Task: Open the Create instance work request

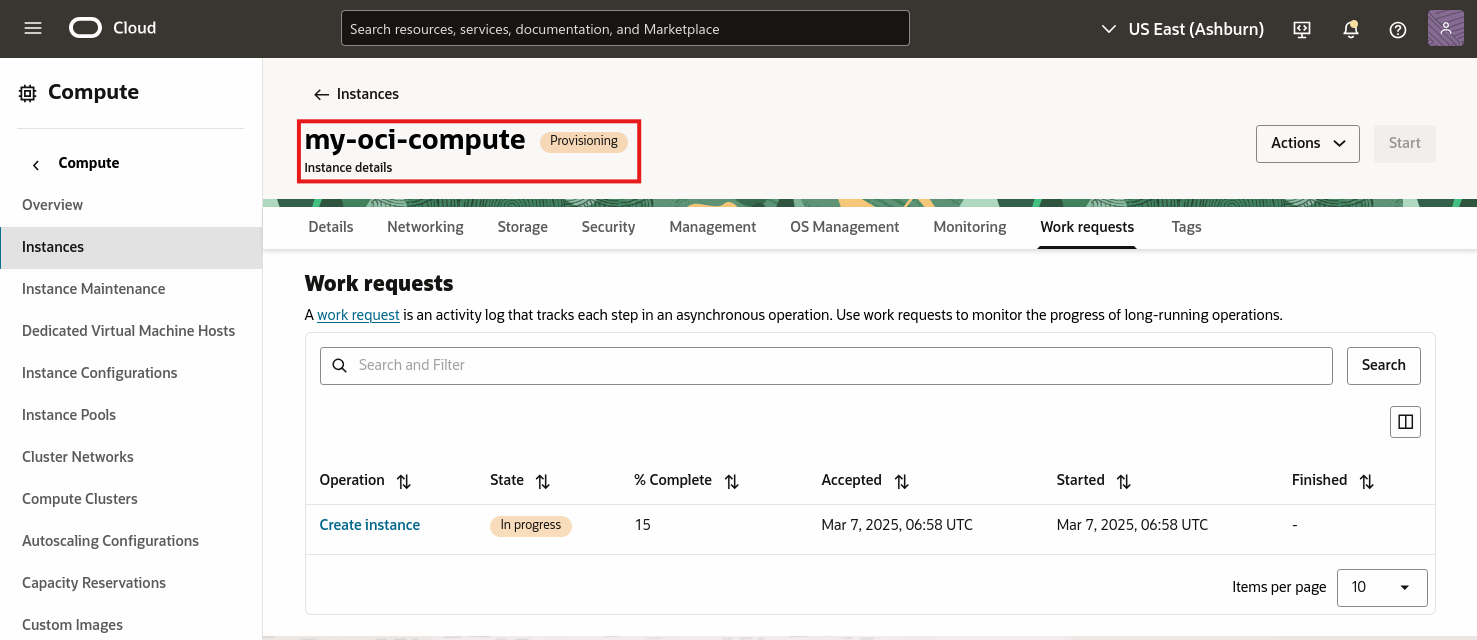Action: [369, 524]
